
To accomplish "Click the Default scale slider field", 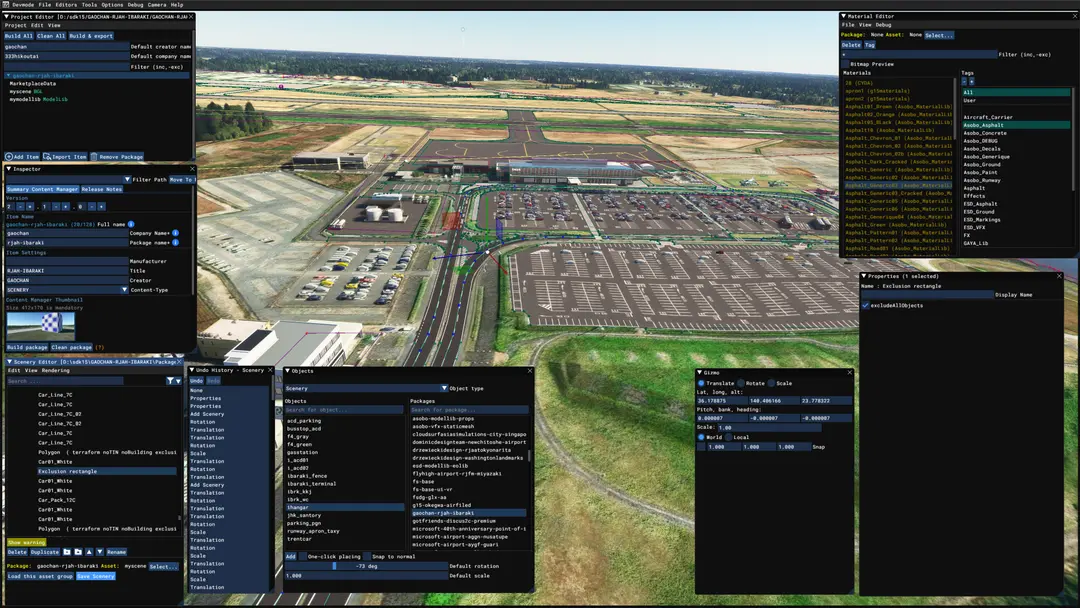I will pos(366,576).
